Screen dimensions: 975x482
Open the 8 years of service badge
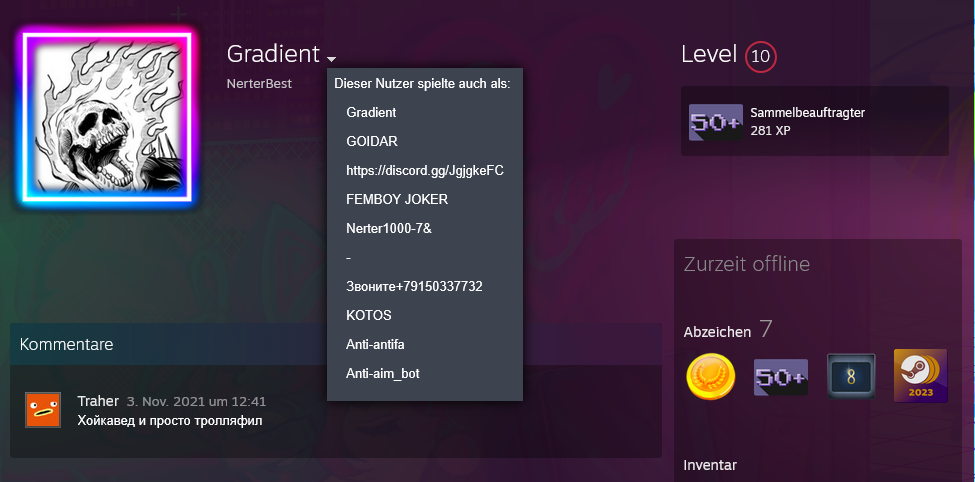(851, 377)
